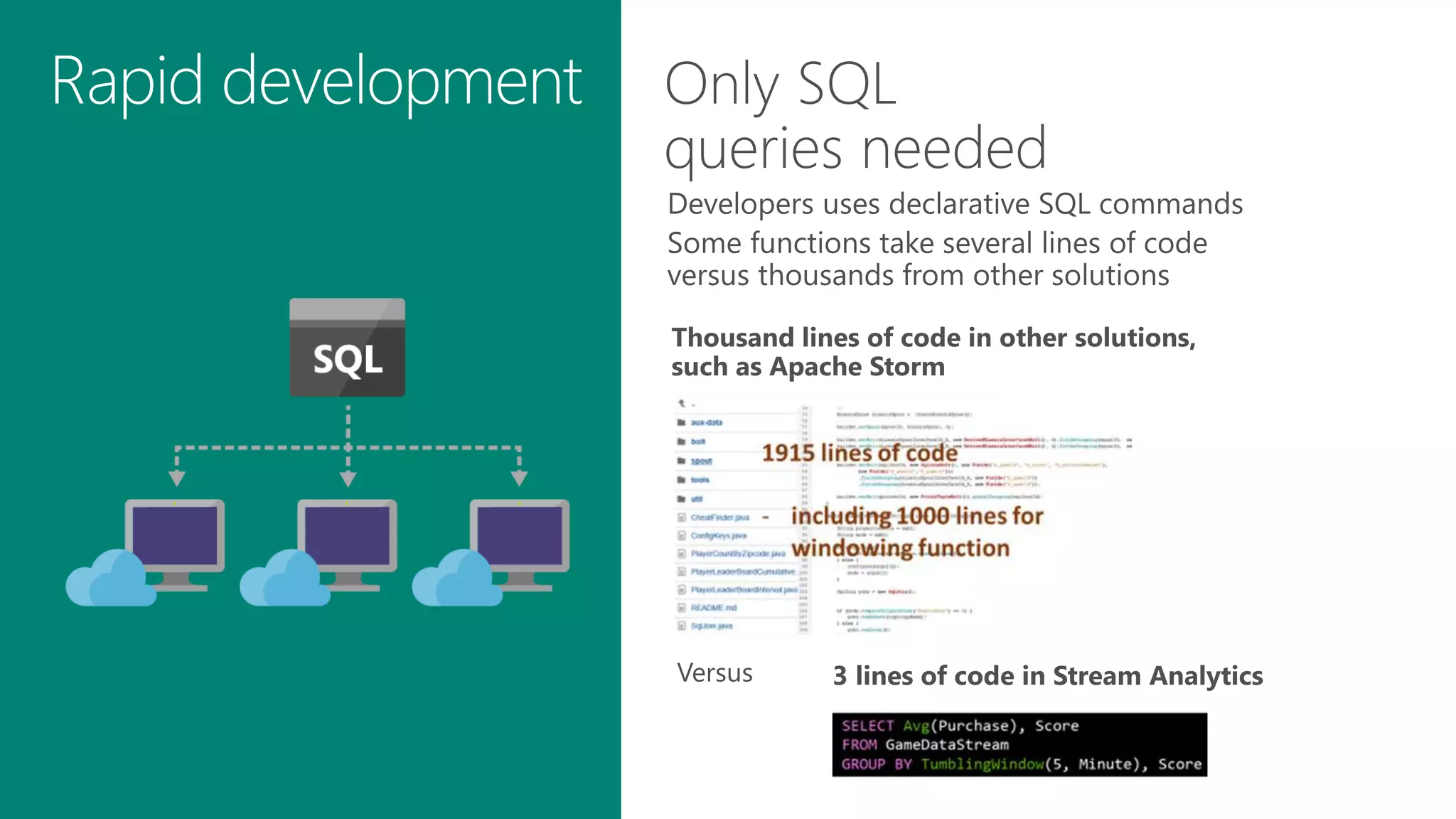Click the down arrow above the middle computer
Screen dimensions: 1456x819
click(x=348, y=478)
